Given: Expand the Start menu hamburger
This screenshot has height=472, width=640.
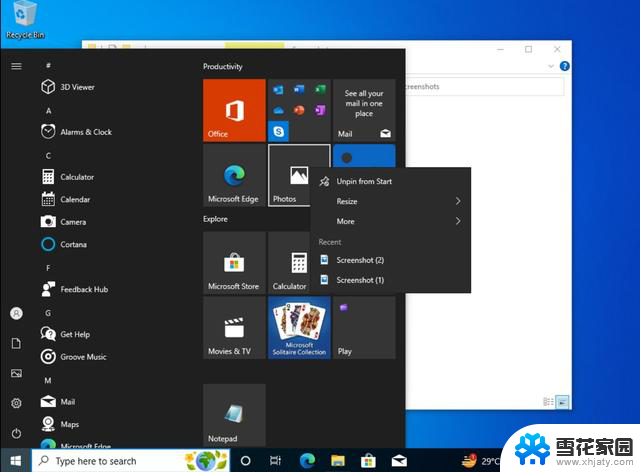Looking at the screenshot, I should 16,66.
